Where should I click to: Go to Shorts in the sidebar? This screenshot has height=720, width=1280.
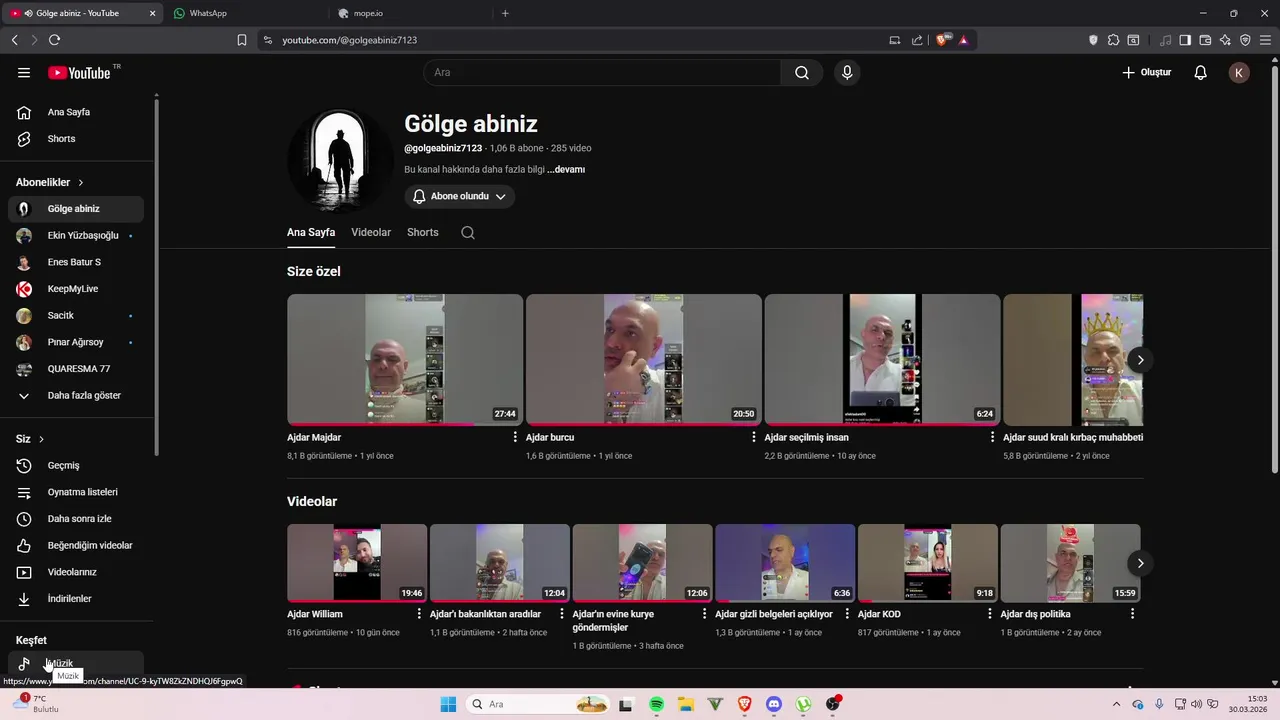(76, 139)
